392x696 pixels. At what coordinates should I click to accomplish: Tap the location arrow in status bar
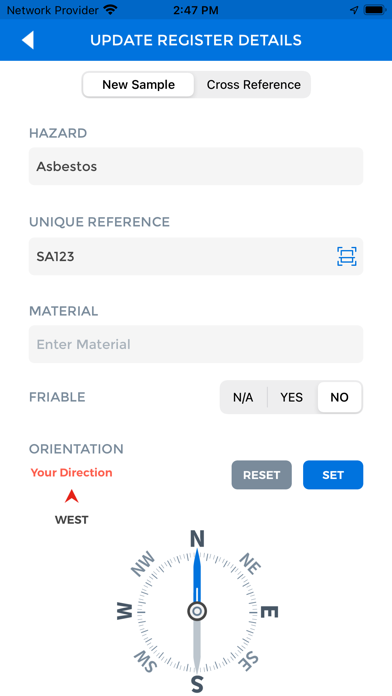(x=354, y=10)
